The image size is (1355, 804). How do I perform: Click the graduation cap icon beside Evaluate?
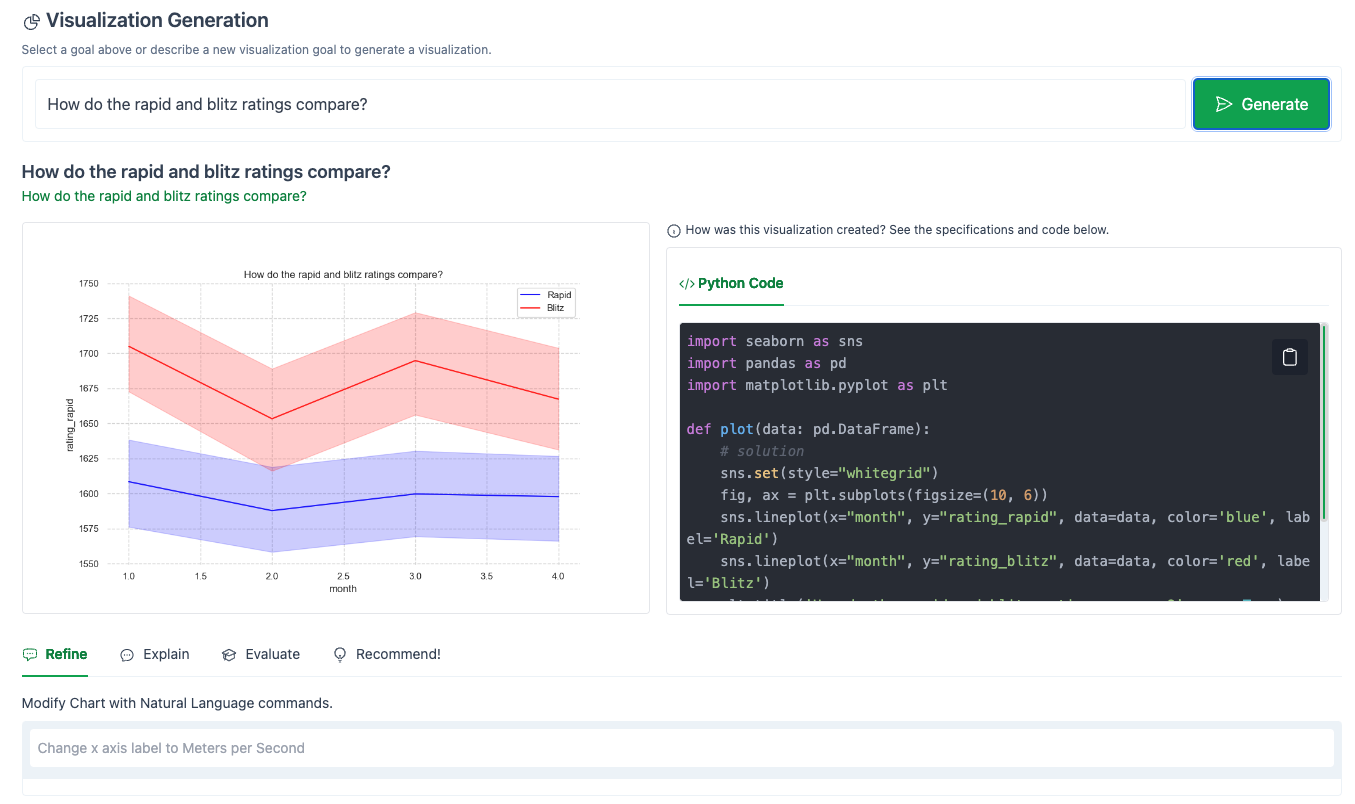(228, 653)
